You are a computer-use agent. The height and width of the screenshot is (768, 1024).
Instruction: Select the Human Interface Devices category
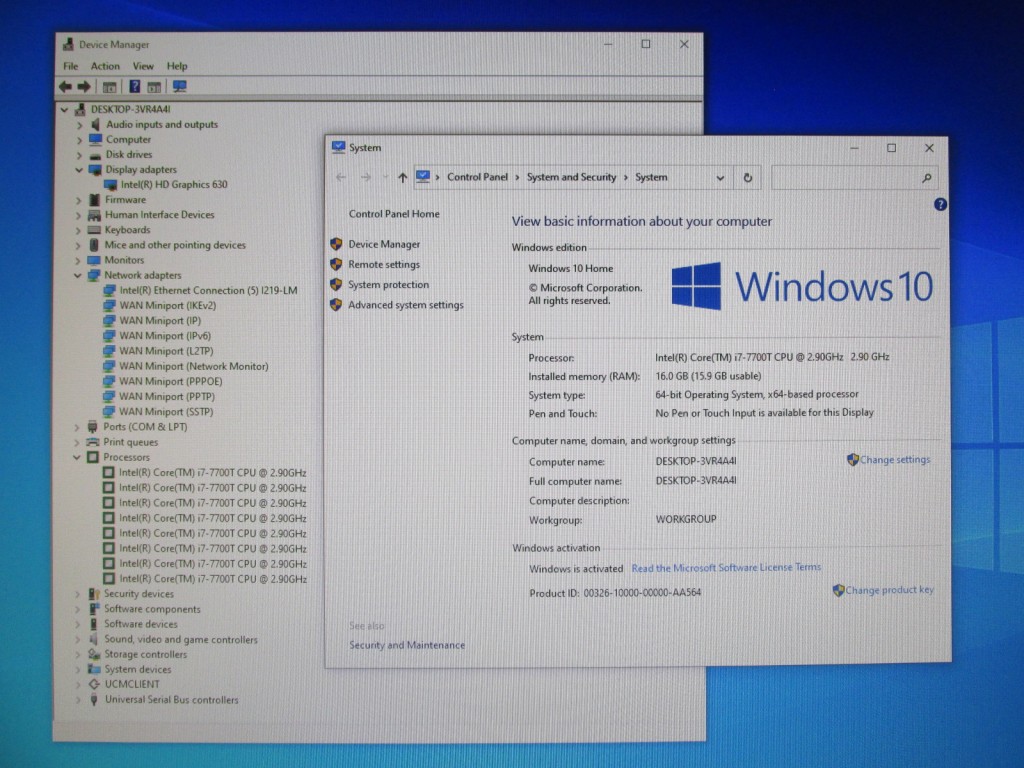[159, 215]
